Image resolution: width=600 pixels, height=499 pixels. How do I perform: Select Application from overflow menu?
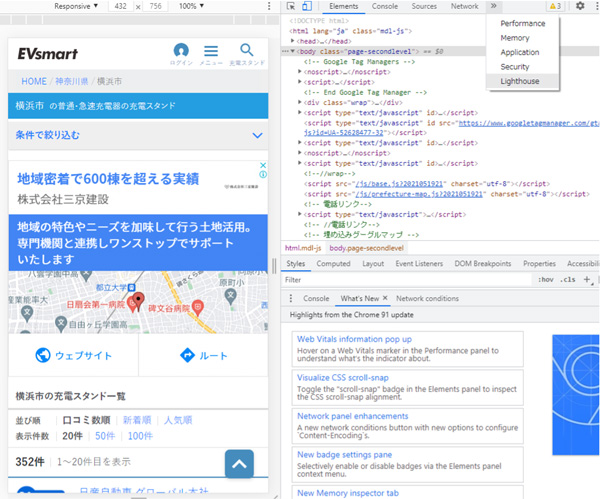click(523, 52)
